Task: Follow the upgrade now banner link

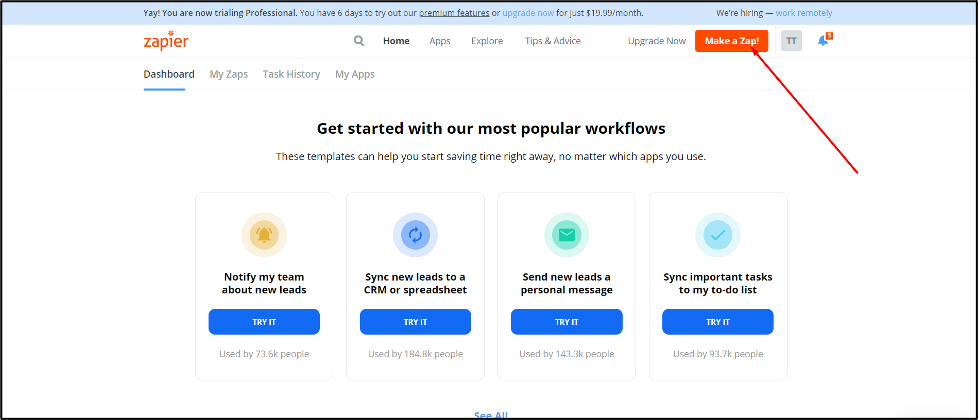Action: coord(528,12)
